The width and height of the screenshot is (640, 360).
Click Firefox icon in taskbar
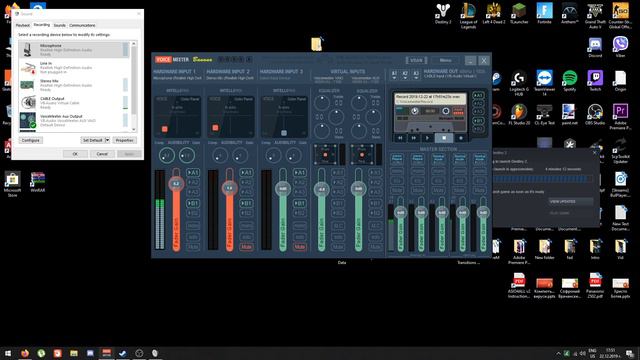click(x=25, y=353)
